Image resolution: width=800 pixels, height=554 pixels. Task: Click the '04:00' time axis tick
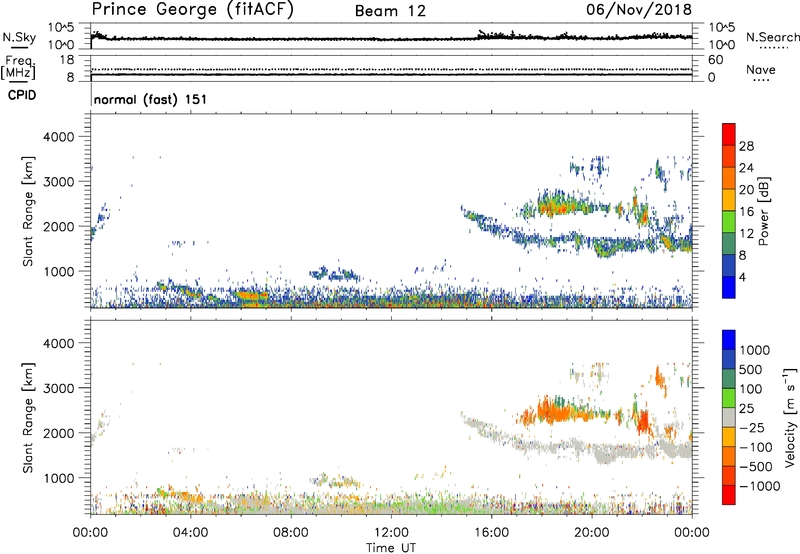pyautogui.click(x=190, y=533)
